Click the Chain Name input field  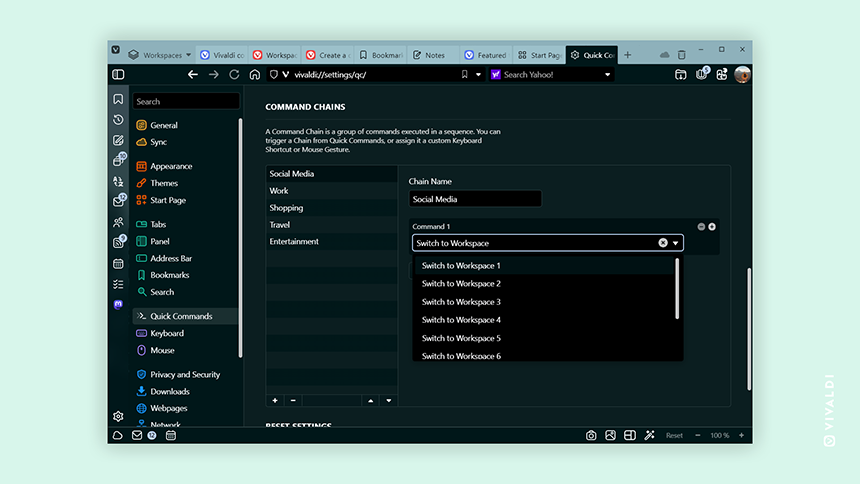tap(475, 199)
